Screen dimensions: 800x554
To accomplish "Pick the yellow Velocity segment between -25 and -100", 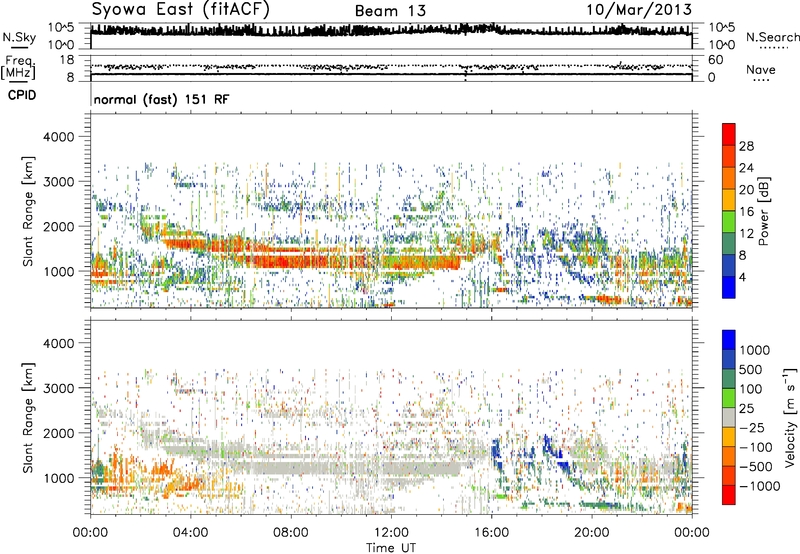I will [729, 437].
